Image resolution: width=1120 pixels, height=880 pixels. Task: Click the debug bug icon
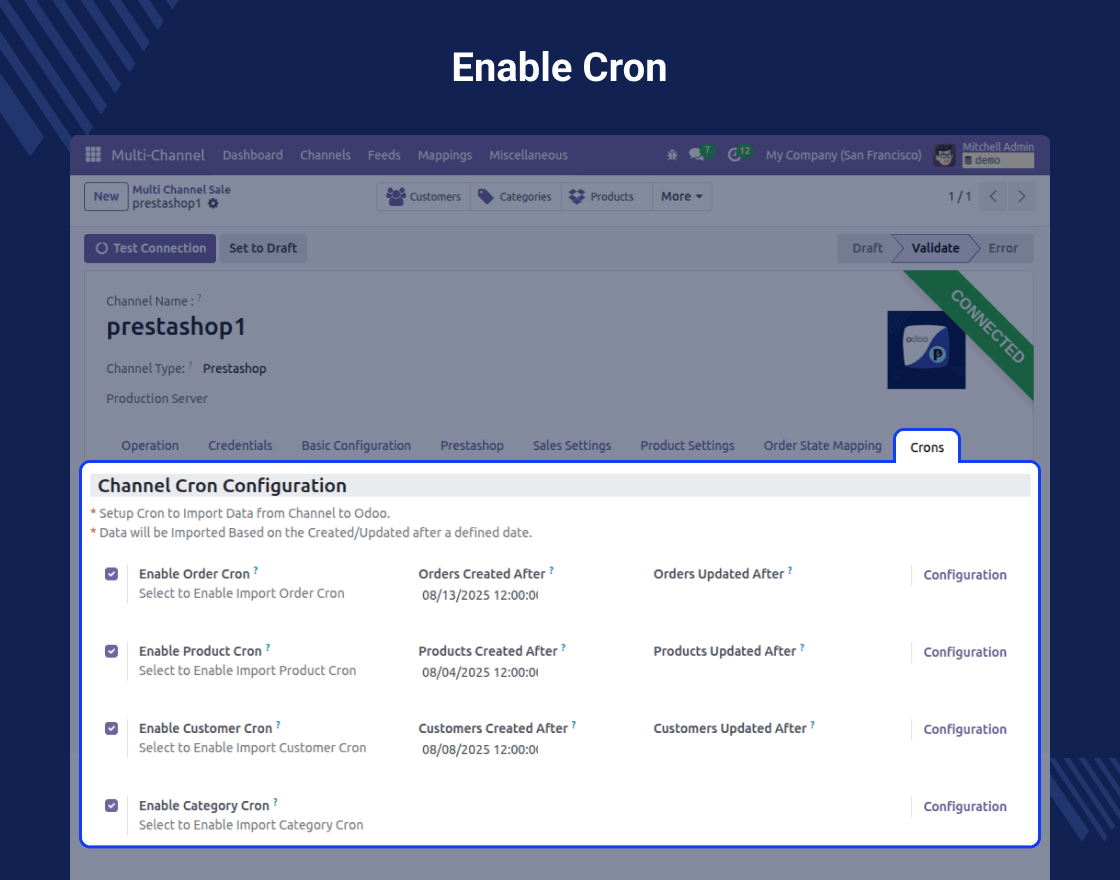672,154
